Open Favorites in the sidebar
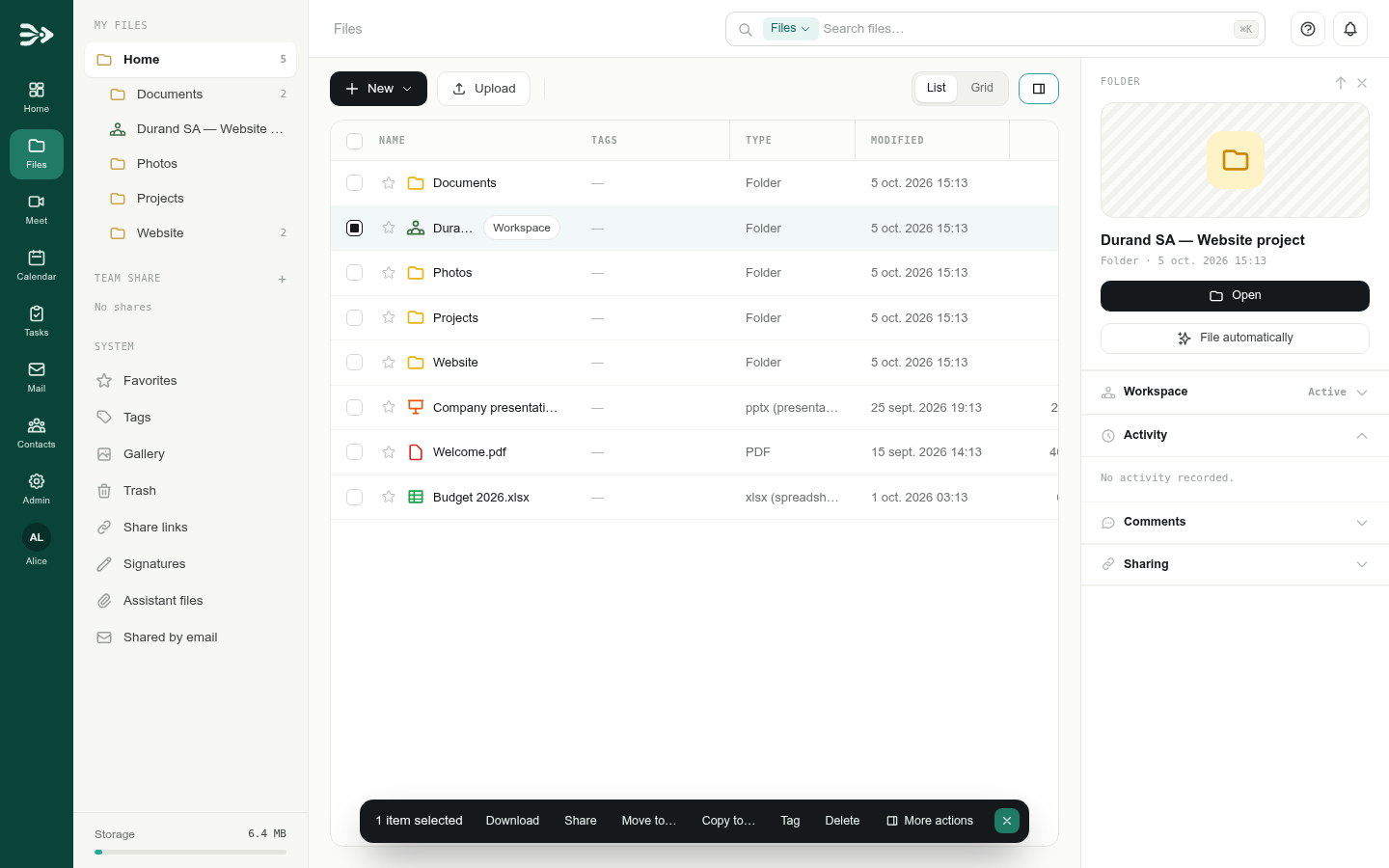 pos(191,381)
